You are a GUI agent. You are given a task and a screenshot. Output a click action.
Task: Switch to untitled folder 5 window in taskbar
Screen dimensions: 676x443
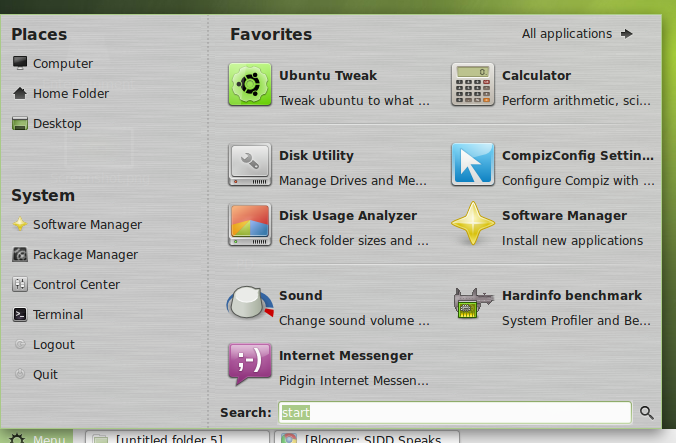[x=177, y=437]
